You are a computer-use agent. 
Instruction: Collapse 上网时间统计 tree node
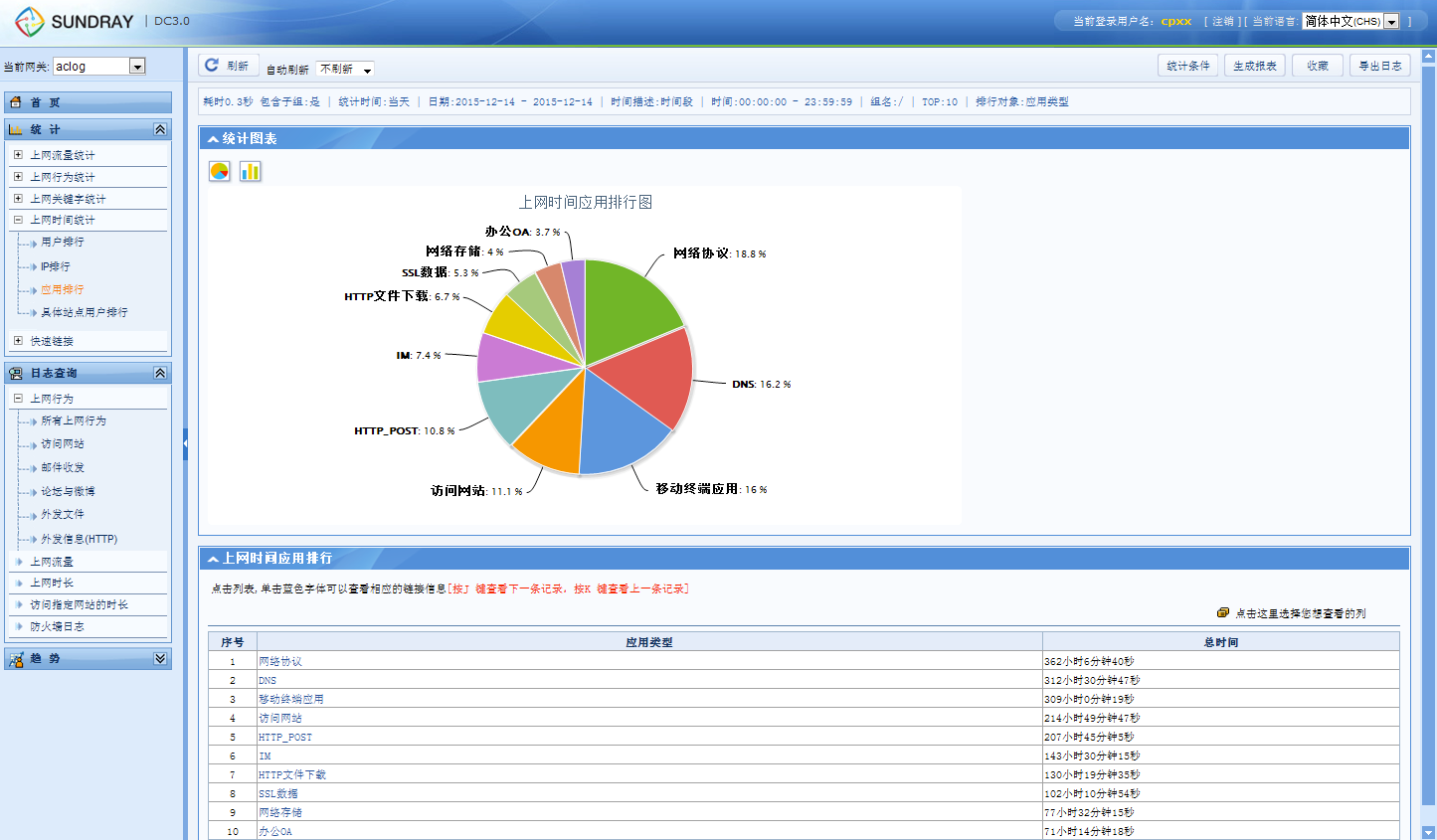click(18, 220)
